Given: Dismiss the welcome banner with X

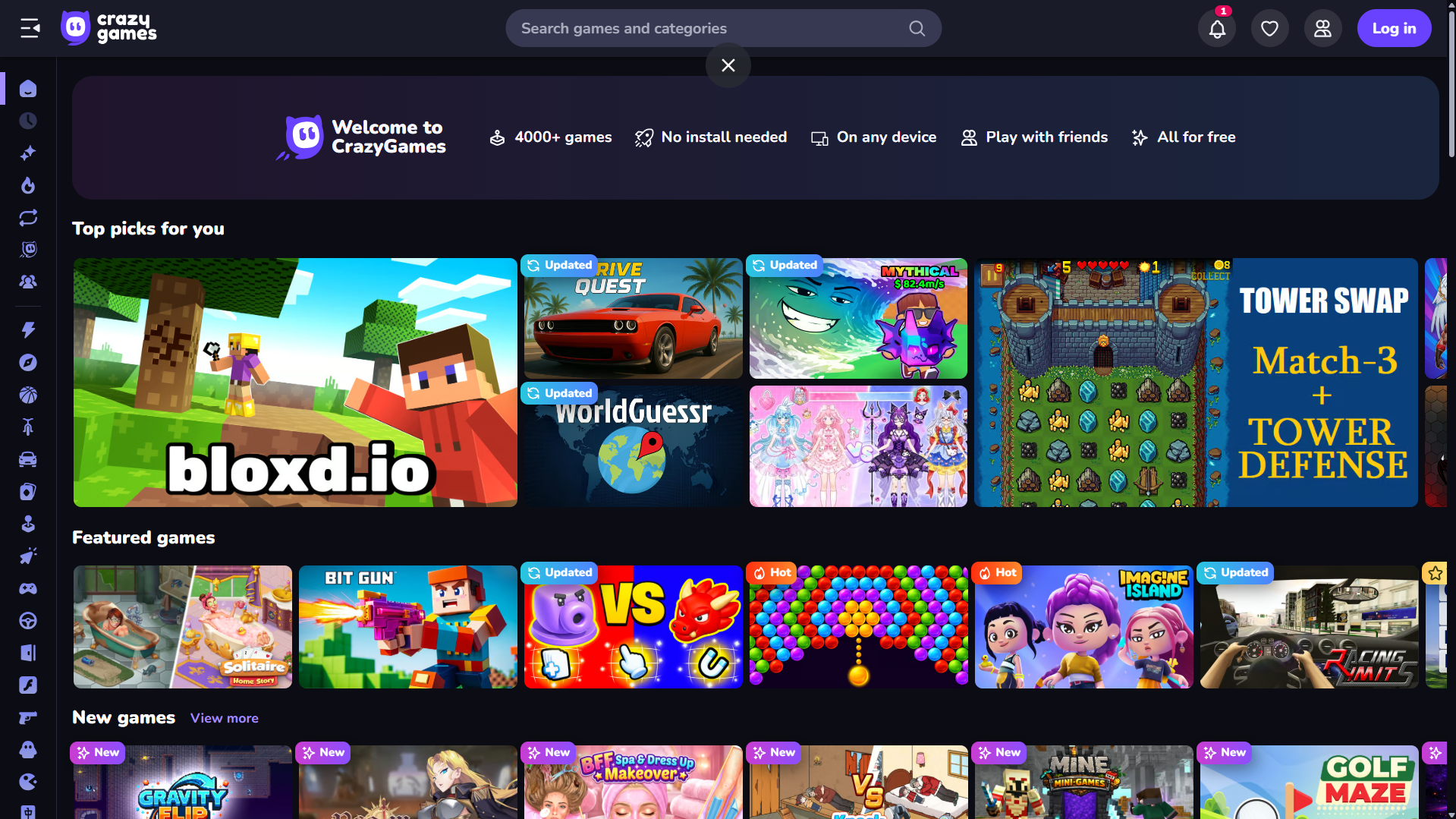Looking at the screenshot, I should point(728,66).
